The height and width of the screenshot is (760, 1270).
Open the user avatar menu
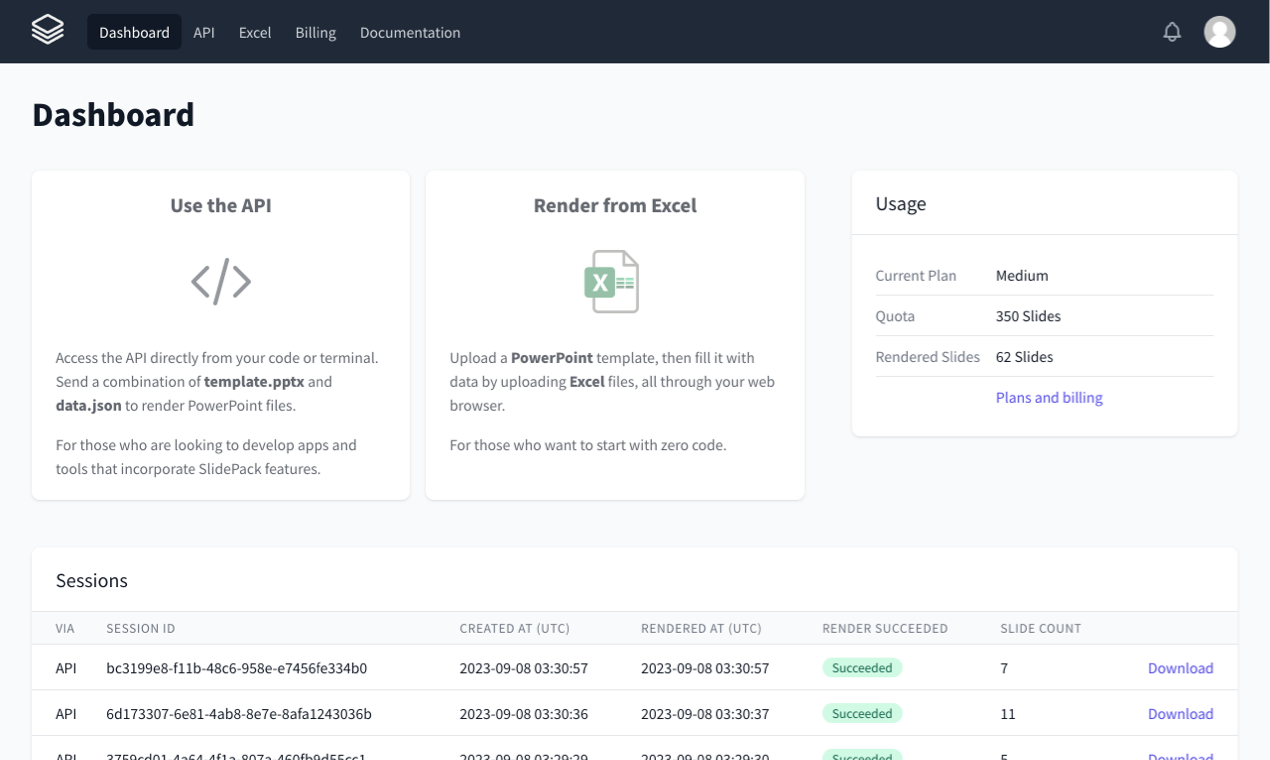point(1220,32)
